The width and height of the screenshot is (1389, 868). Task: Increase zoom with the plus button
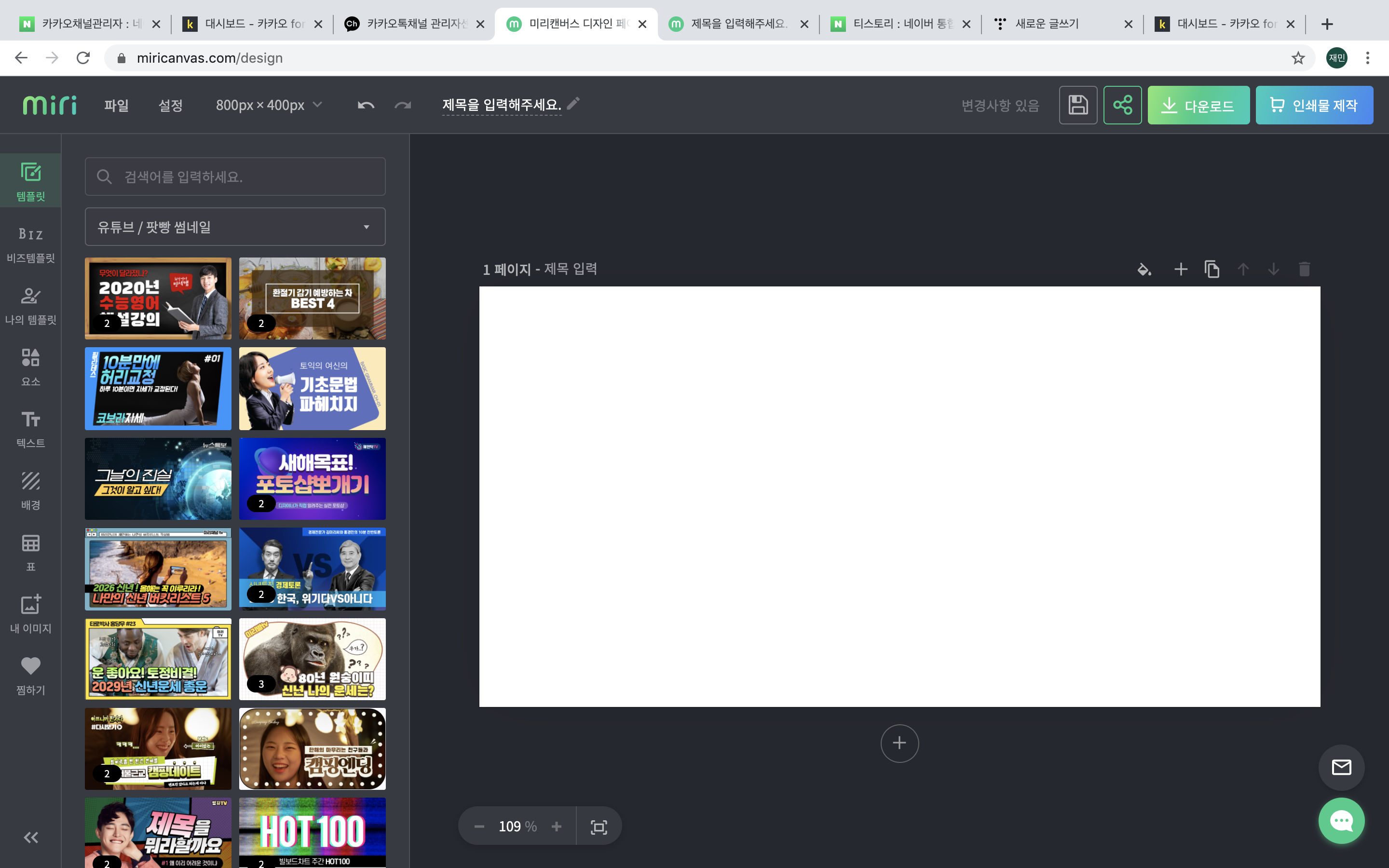pyautogui.click(x=556, y=827)
